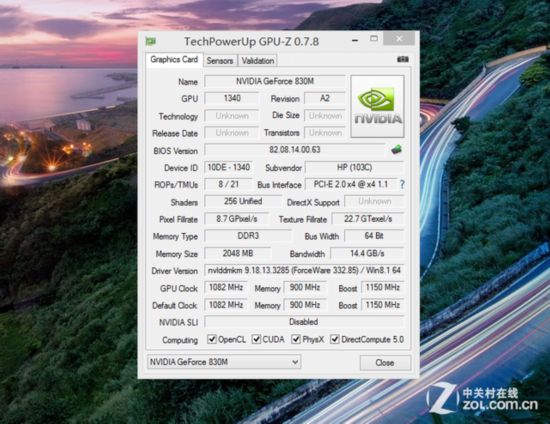Click the Bandwidth value 14.4 GB/s

tap(367, 253)
